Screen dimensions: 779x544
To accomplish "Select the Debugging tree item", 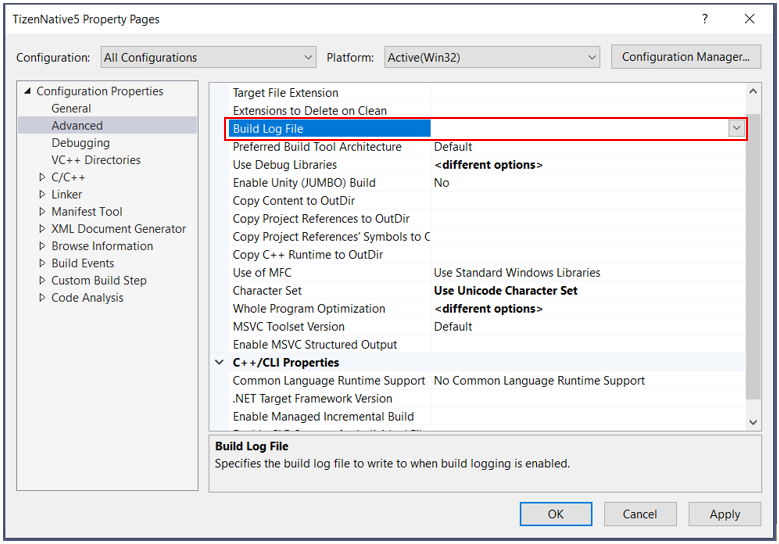I will (x=80, y=143).
